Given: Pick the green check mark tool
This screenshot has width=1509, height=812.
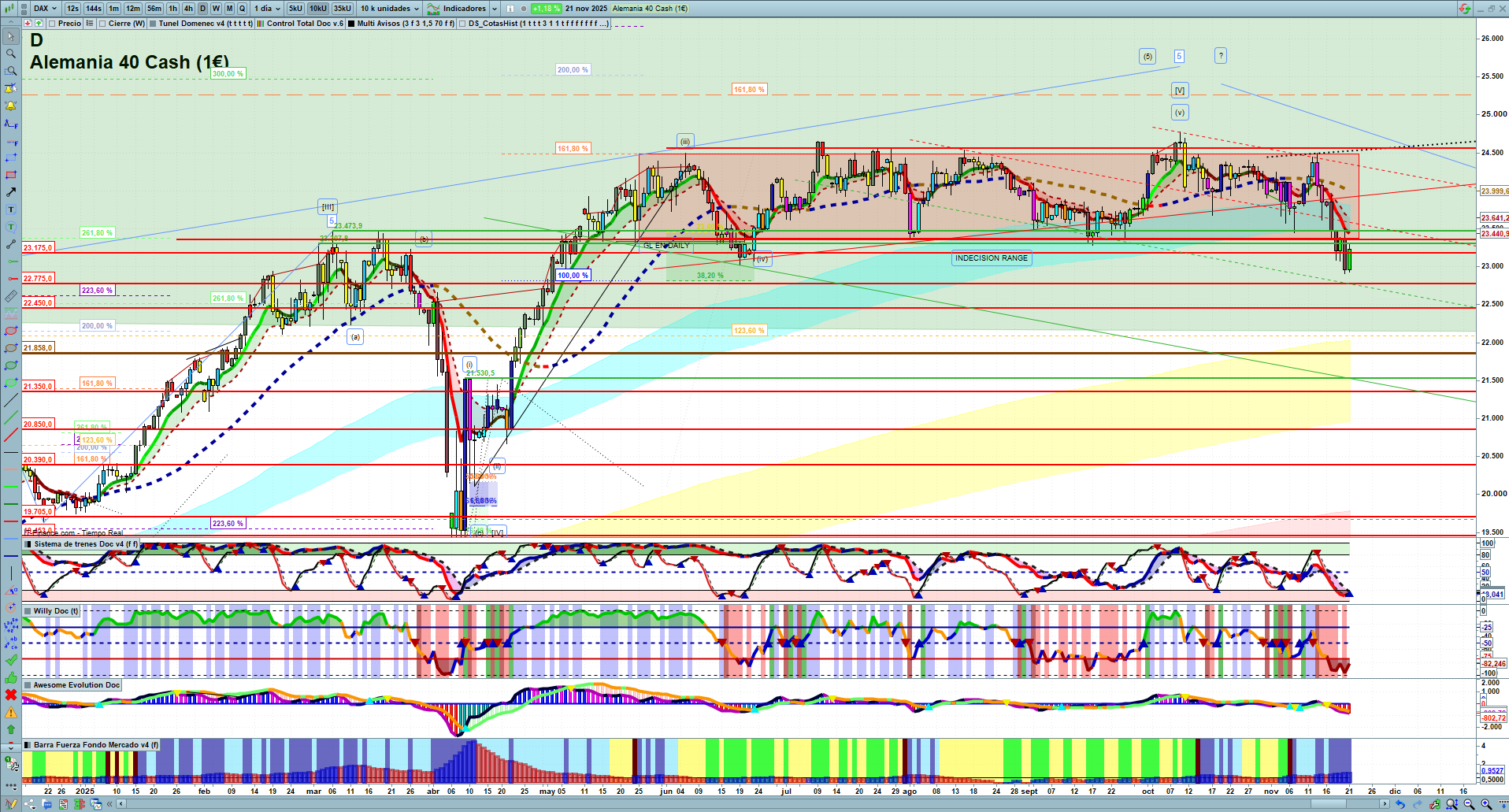Looking at the screenshot, I should (x=11, y=660).
